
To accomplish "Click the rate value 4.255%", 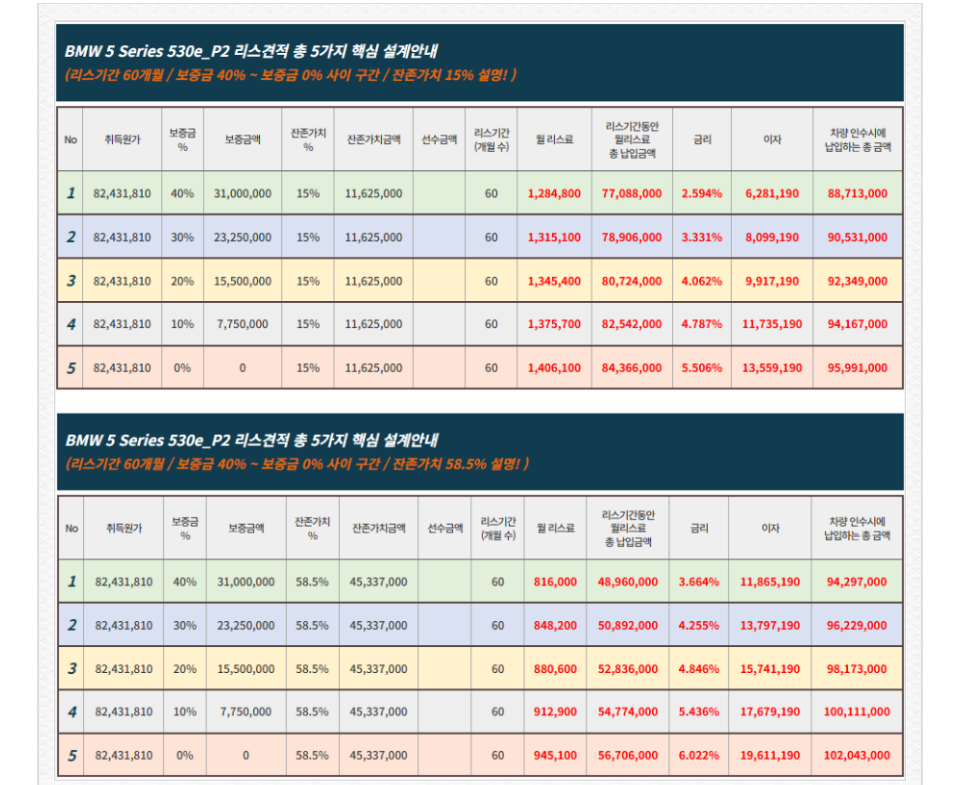I will click(x=699, y=625).
